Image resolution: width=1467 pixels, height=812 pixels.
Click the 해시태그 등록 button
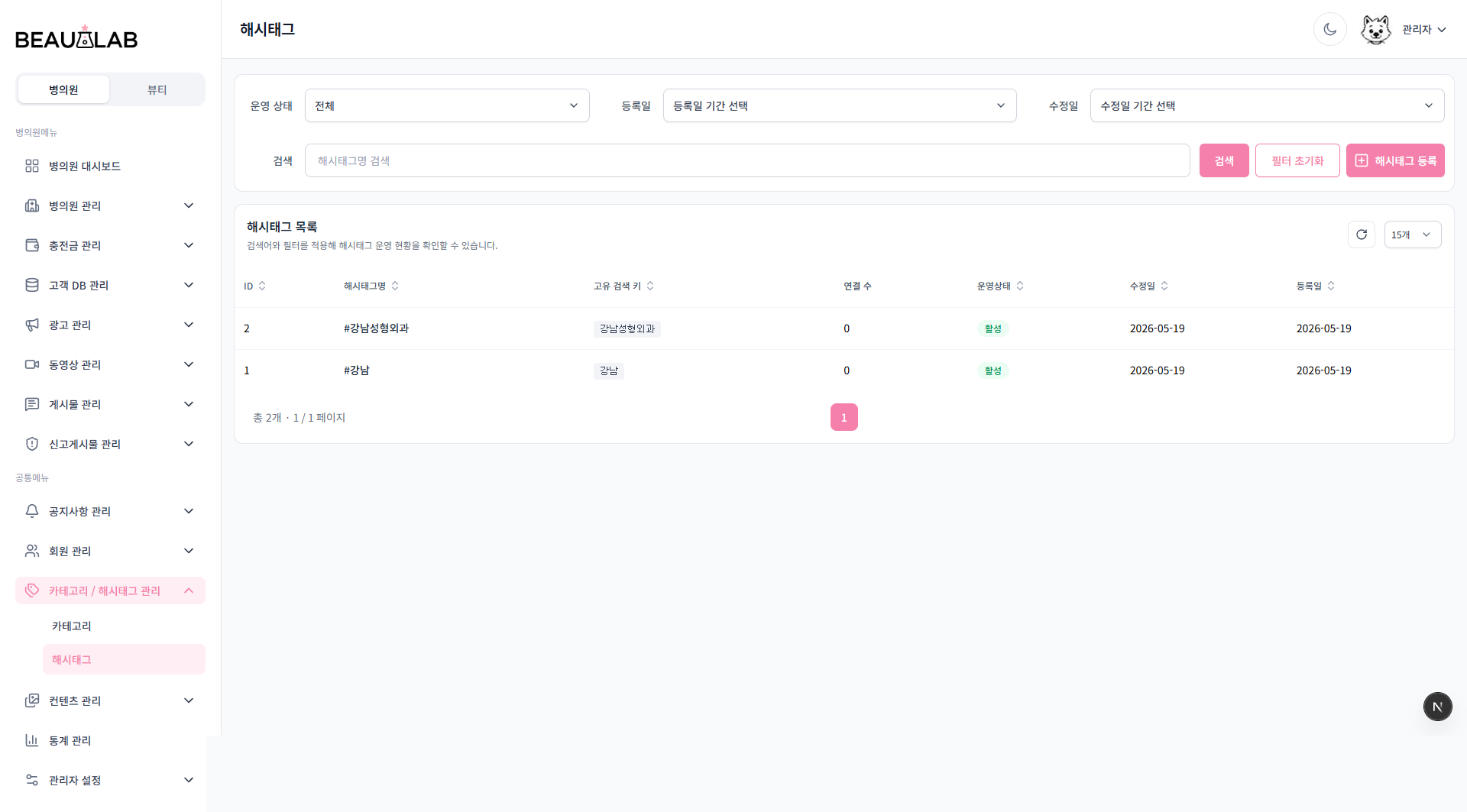click(1395, 160)
